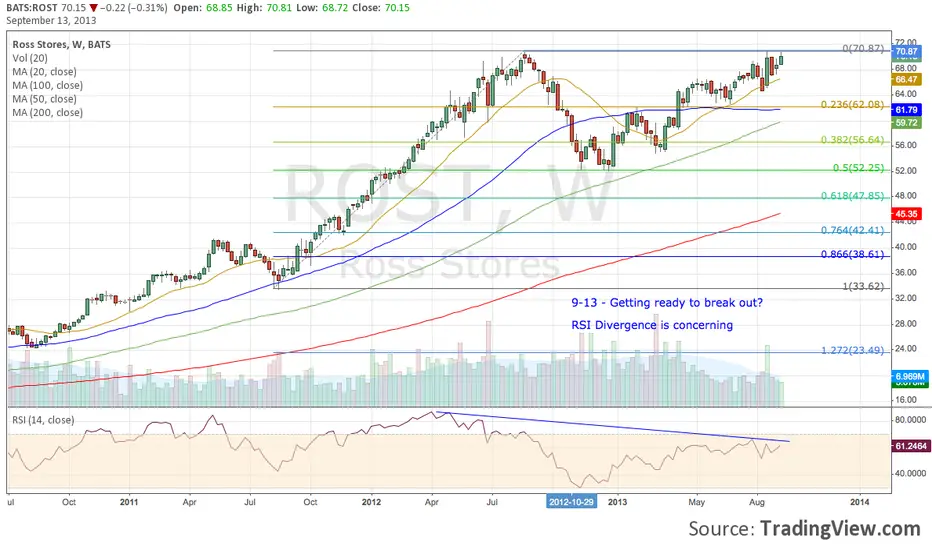Click the 1(33.62) Fibonacci level label
Image resolution: width=932 pixels, height=550 pixels.
863,287
